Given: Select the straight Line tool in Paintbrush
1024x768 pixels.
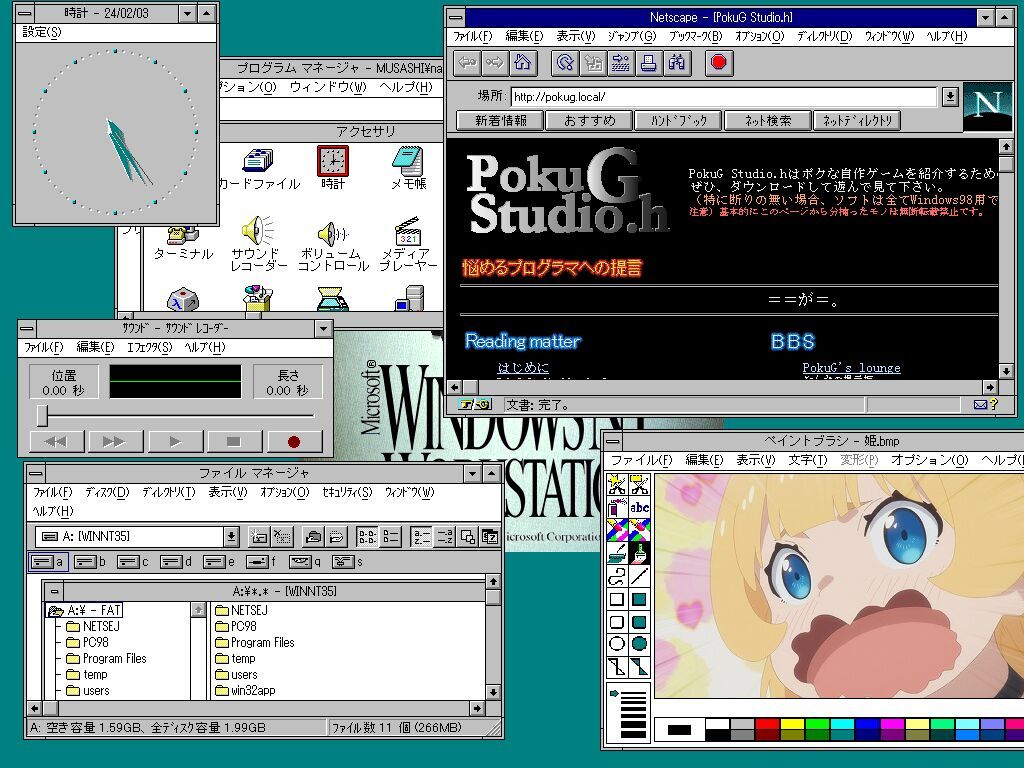Looking at the screenshot, I should click(x=639, y=576).
